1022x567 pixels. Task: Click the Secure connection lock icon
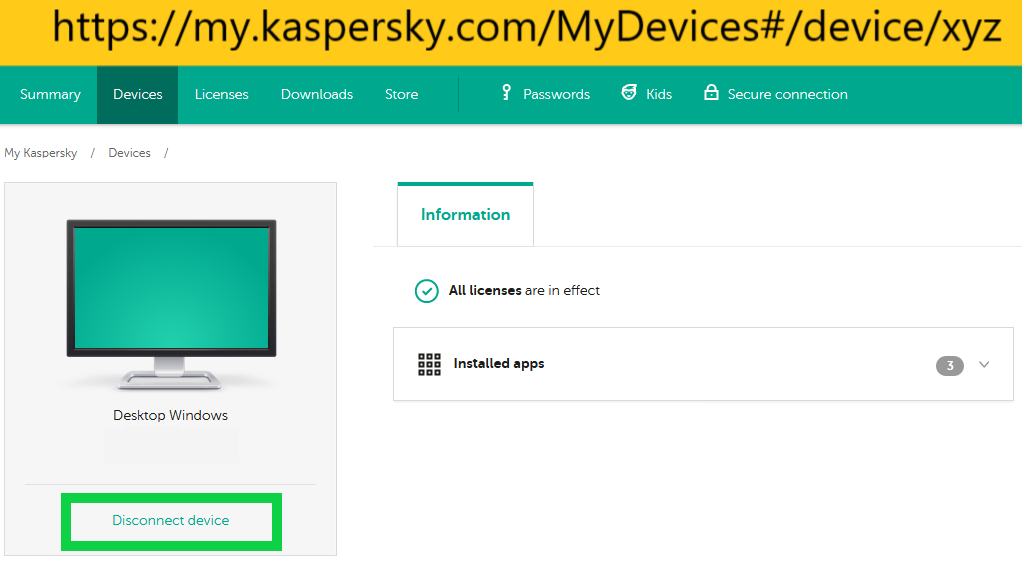pyautogui.click(x=711, y=93)
